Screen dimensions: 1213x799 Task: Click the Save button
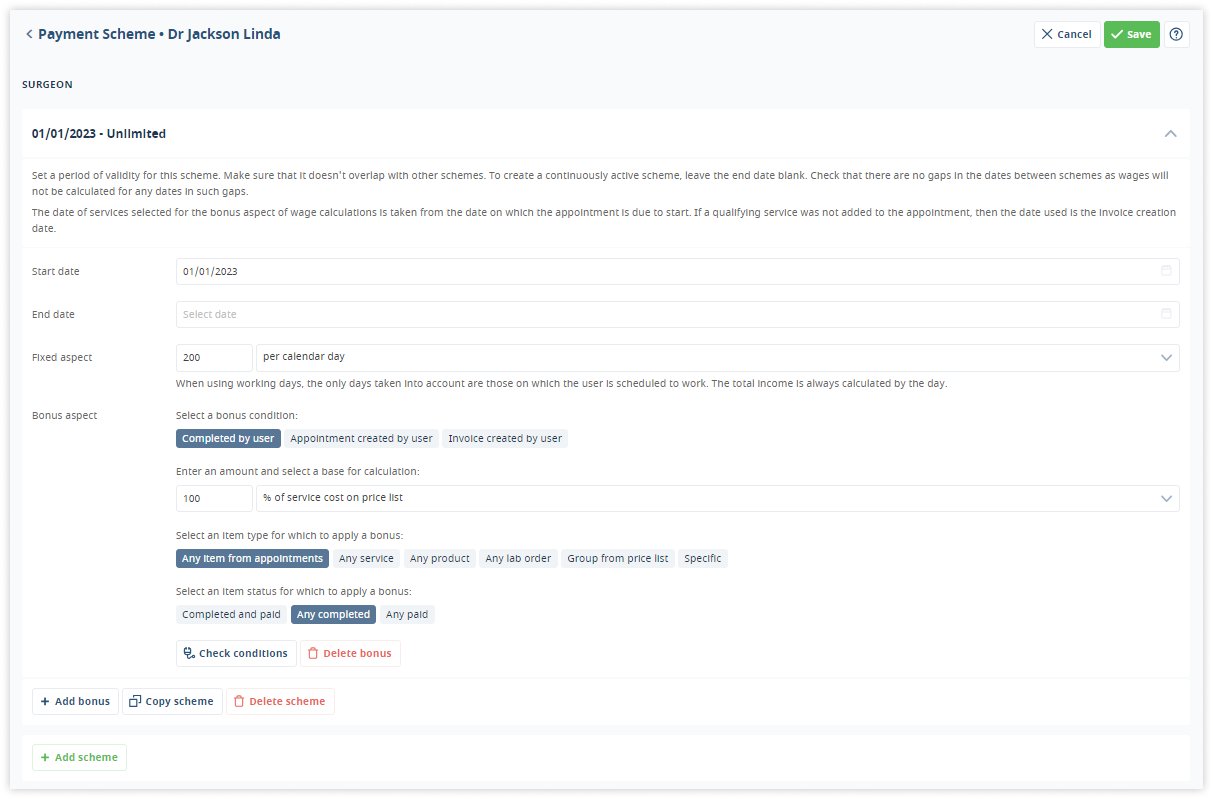[1131, 34]
